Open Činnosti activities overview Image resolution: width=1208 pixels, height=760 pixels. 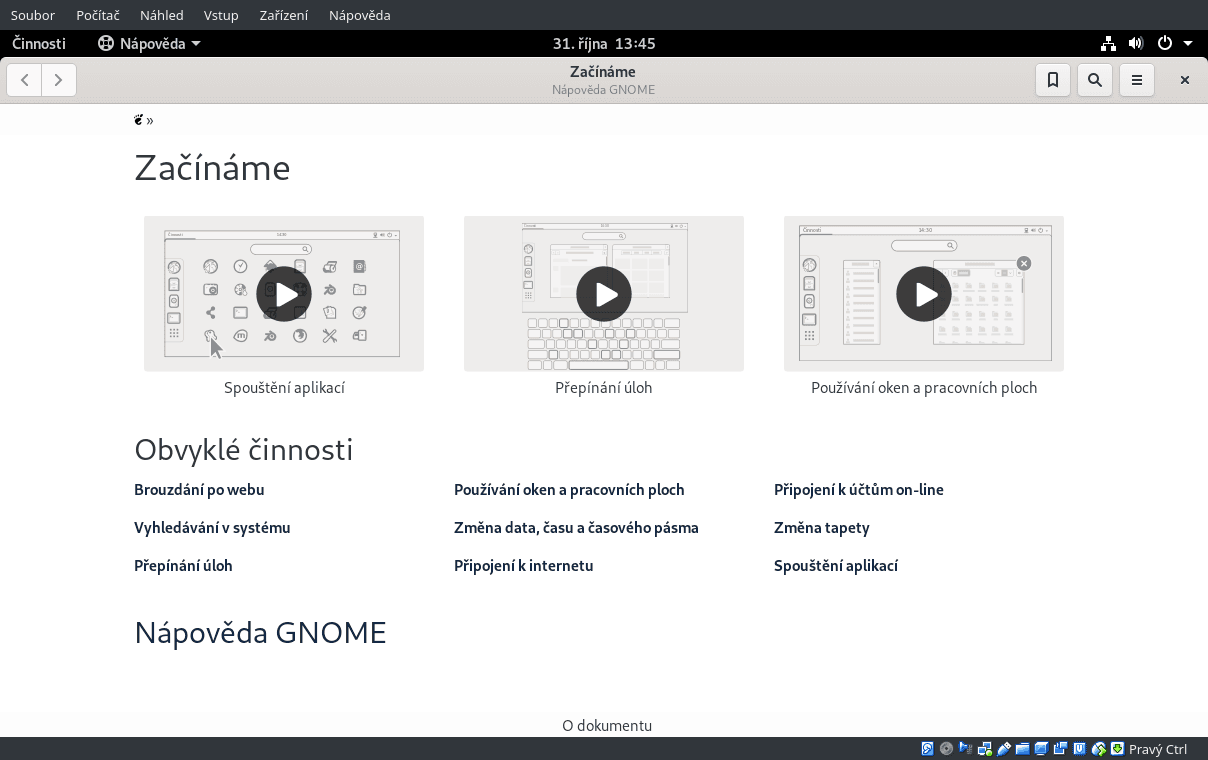tap(38, 44)
